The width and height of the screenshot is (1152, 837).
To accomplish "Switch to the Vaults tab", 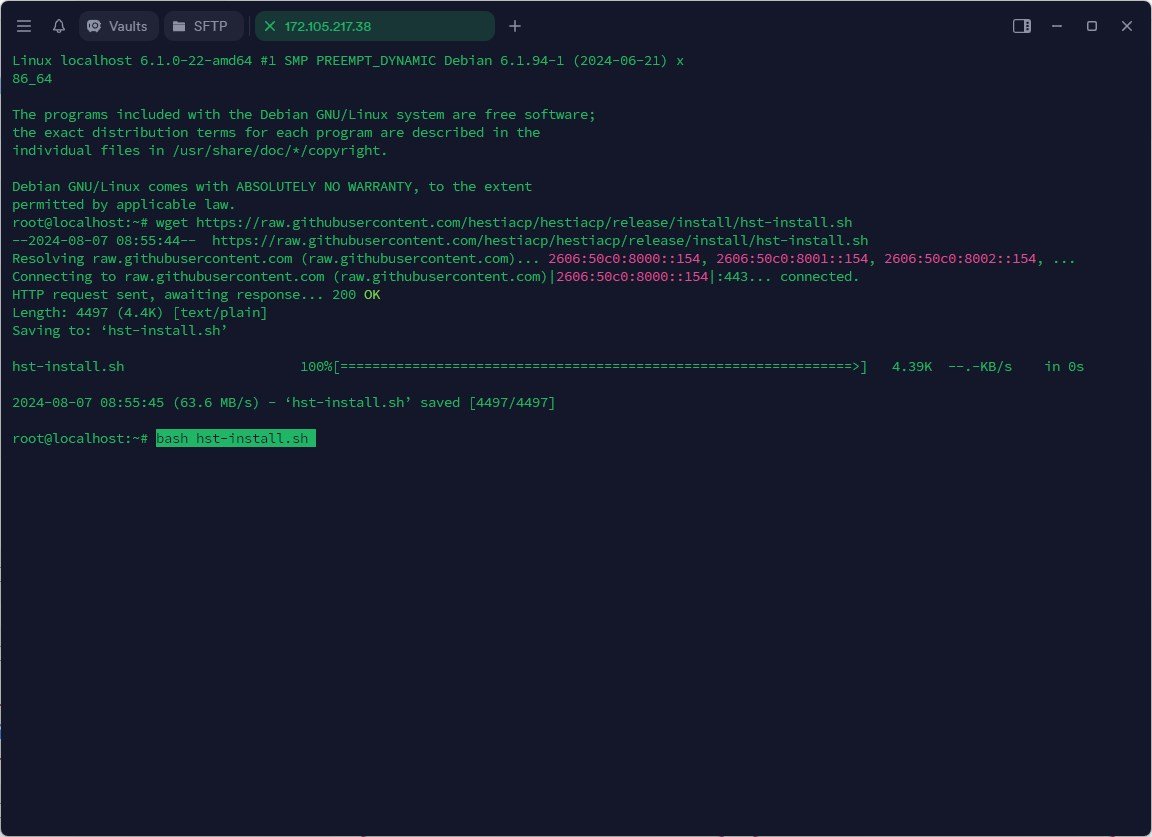I will (x=118, y=26).
